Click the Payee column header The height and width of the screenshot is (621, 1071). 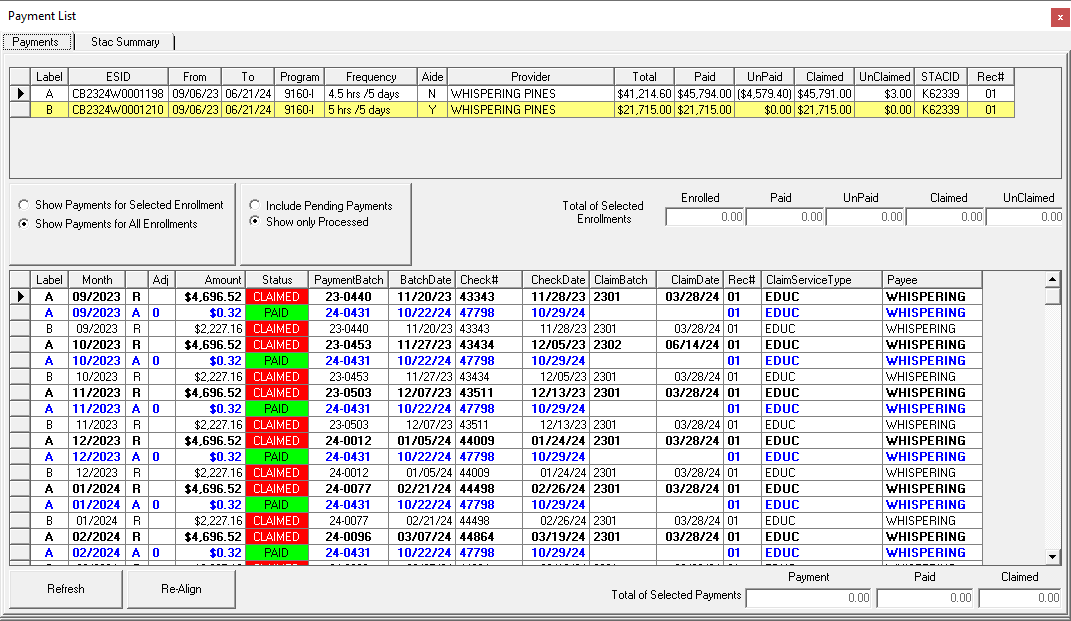932,279
